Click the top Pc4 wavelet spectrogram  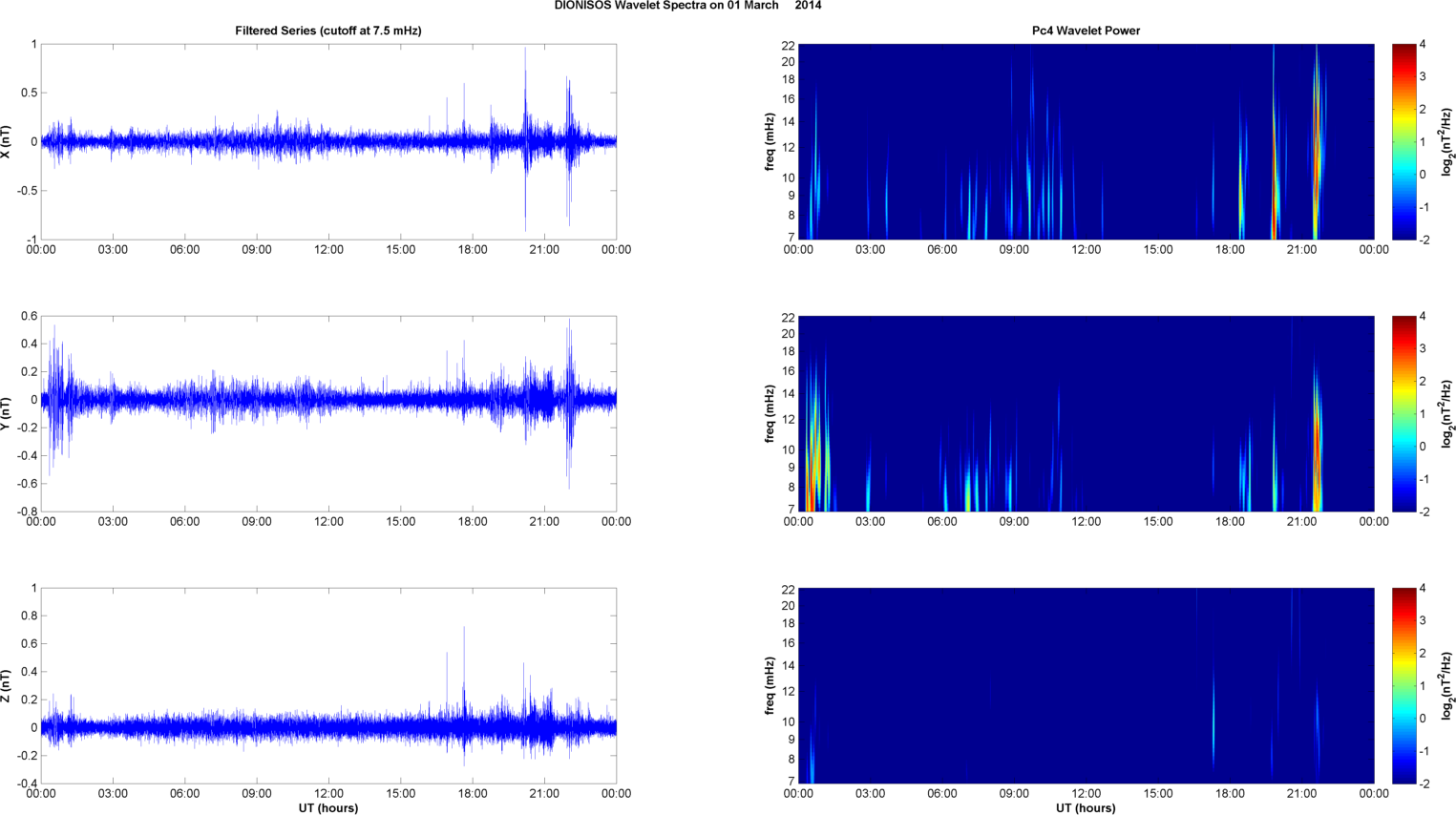coord(1086,141)
